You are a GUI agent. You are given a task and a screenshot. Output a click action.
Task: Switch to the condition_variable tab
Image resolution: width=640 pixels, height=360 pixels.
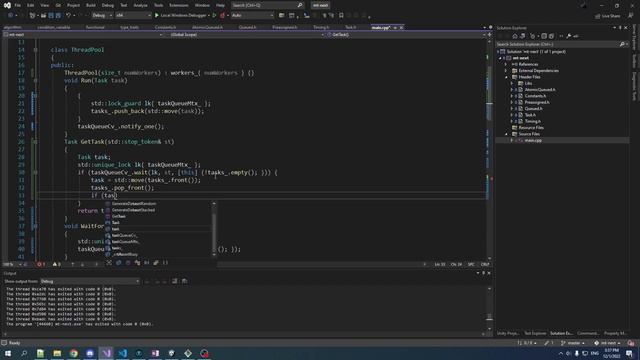click(53, 27)
